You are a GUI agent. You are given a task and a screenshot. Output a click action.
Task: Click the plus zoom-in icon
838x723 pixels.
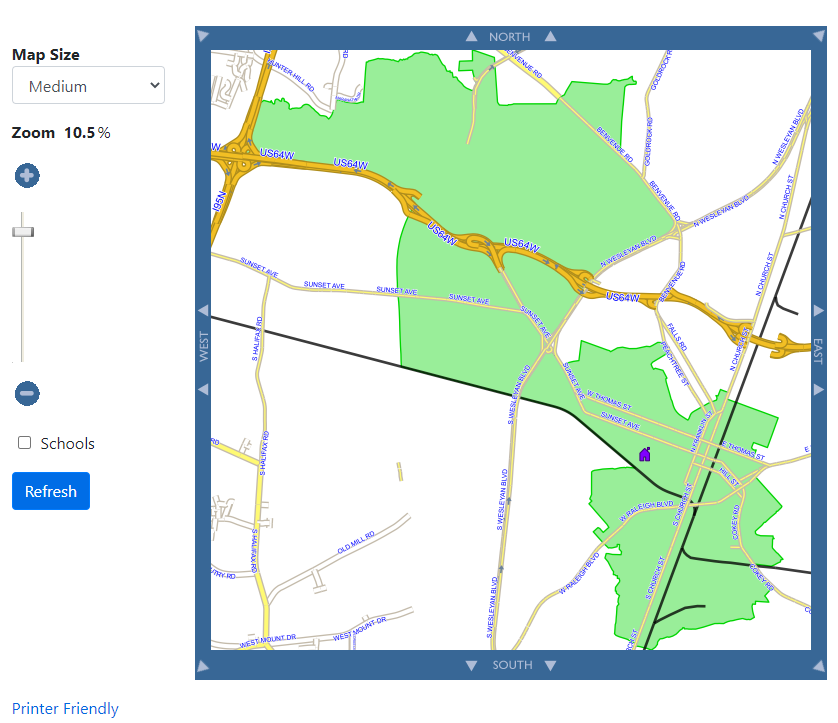pyautogui.click(x=27, y=176)
